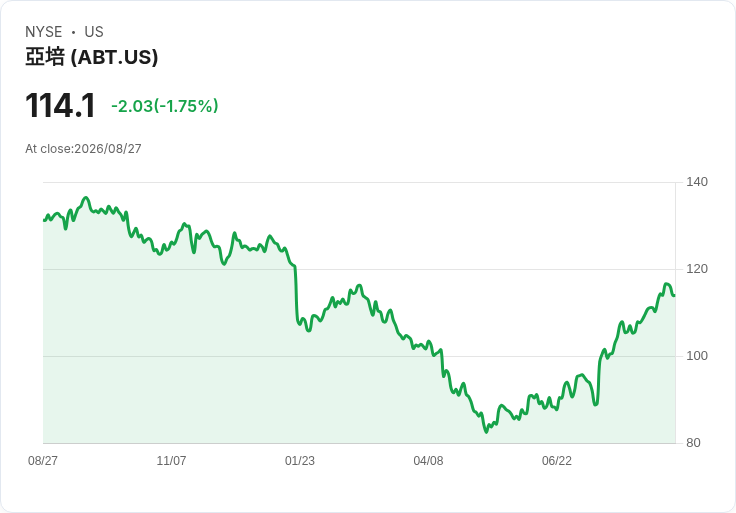
Task: Select the current price 114.1
Action: point(60,106)
